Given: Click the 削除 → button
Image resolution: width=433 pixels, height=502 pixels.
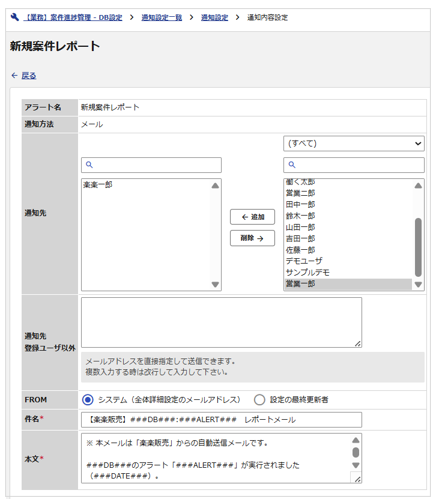Looking at the screenshot, I should coord(252,238).
